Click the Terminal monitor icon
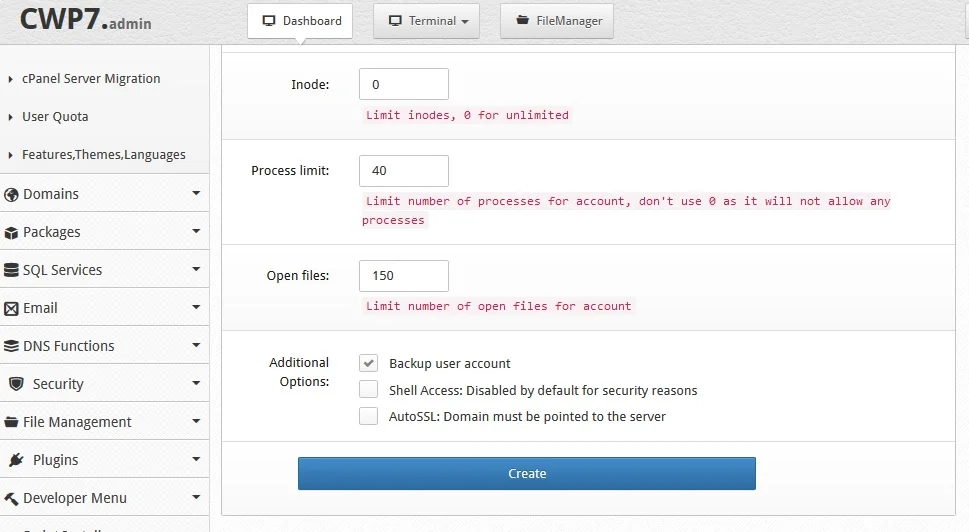Viewport: 969px width, 532px height. [x=395, y=21]
